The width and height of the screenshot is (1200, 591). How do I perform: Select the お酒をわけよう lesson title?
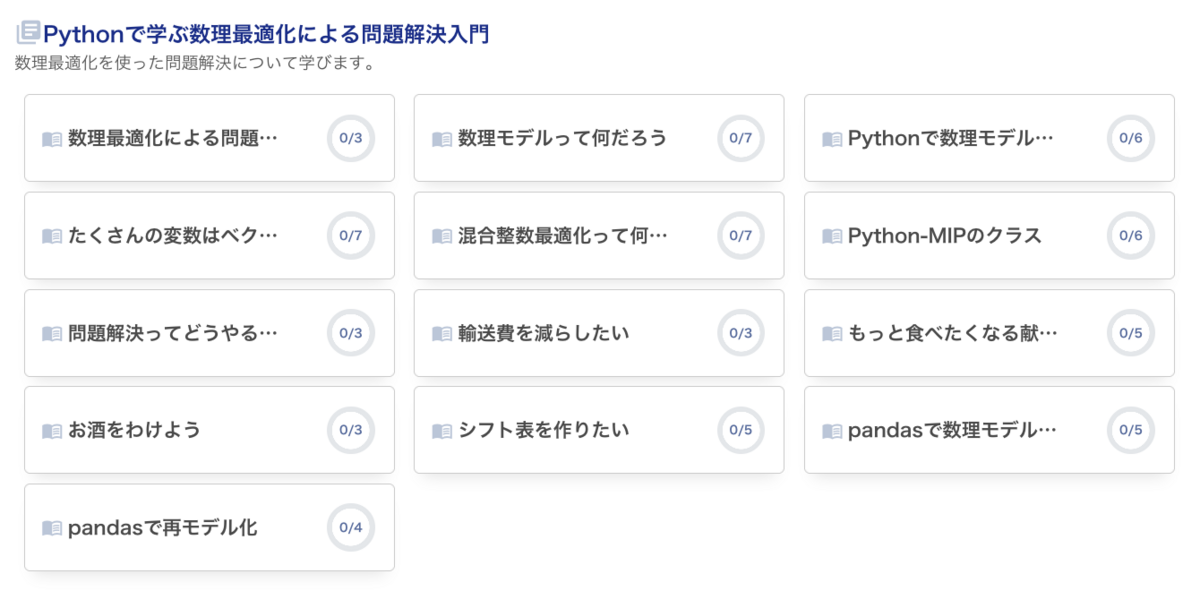point(134,430)
